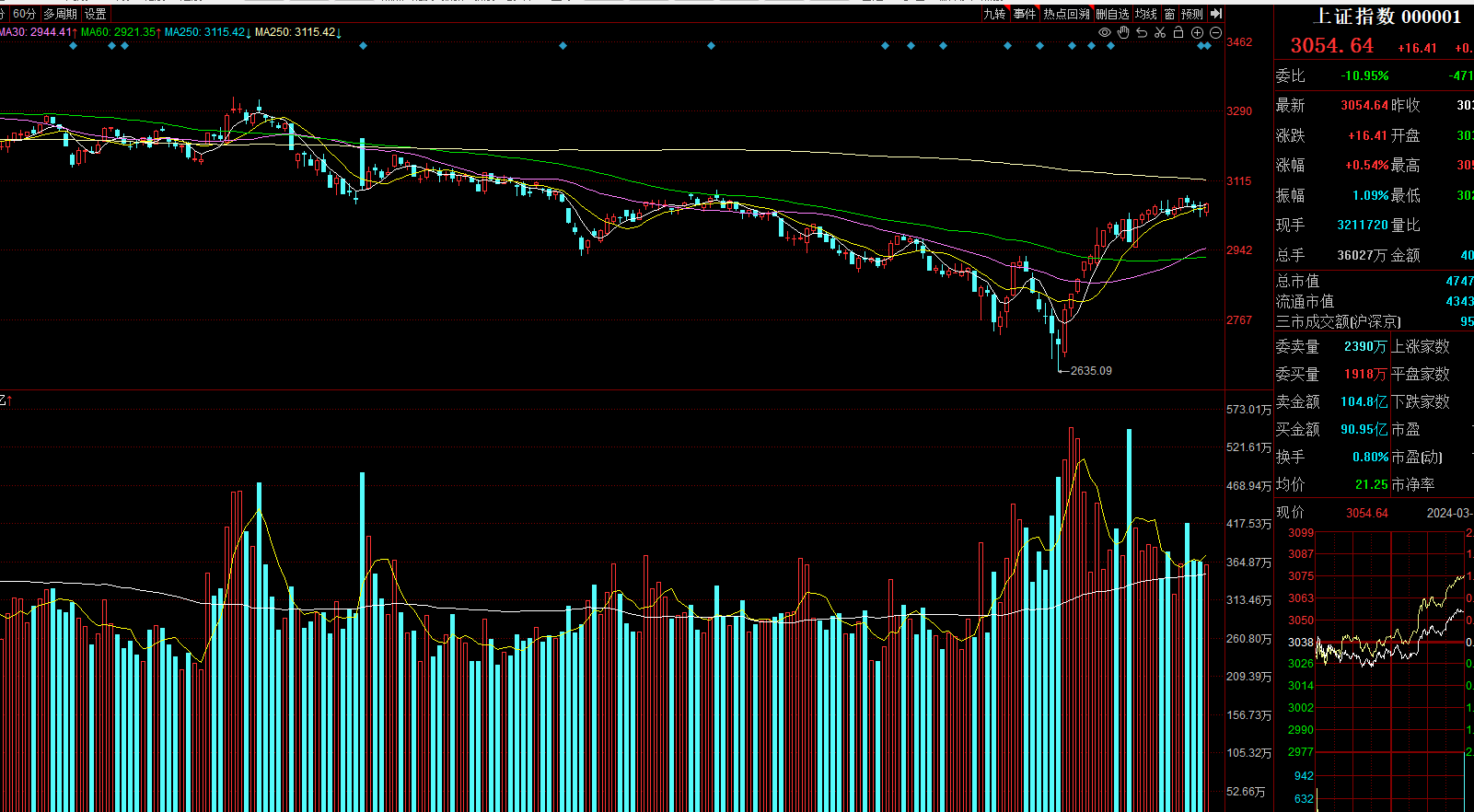The height and width of the screenshot is (812, 1474).
Task: Click 删自选 to remove from watchlist
Action: (x=1112, y=14)
